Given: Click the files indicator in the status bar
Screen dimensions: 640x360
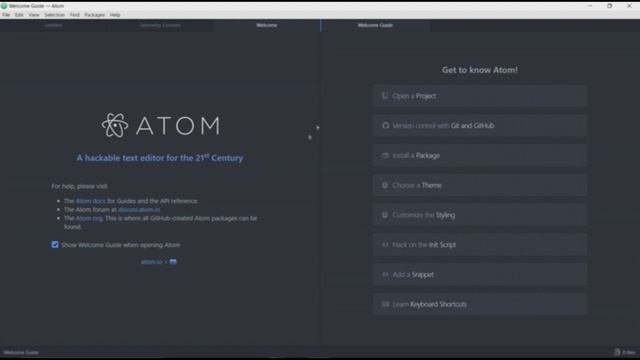Looking at the screenshot, I should (625, 352).
